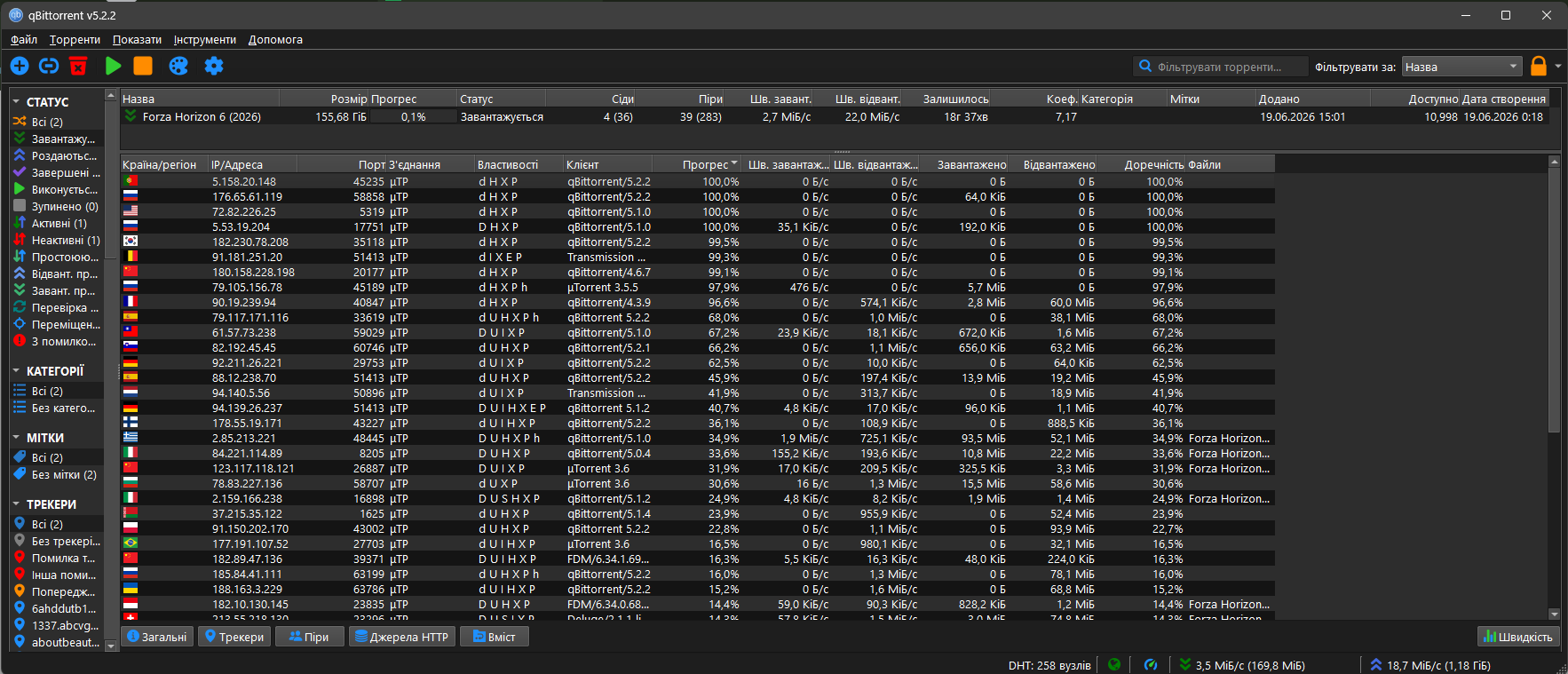Image resolution: width=1568 pixels, height=674 pixels.
Task: Click the green globe connection status icon
Action: tap(1114, 664)
